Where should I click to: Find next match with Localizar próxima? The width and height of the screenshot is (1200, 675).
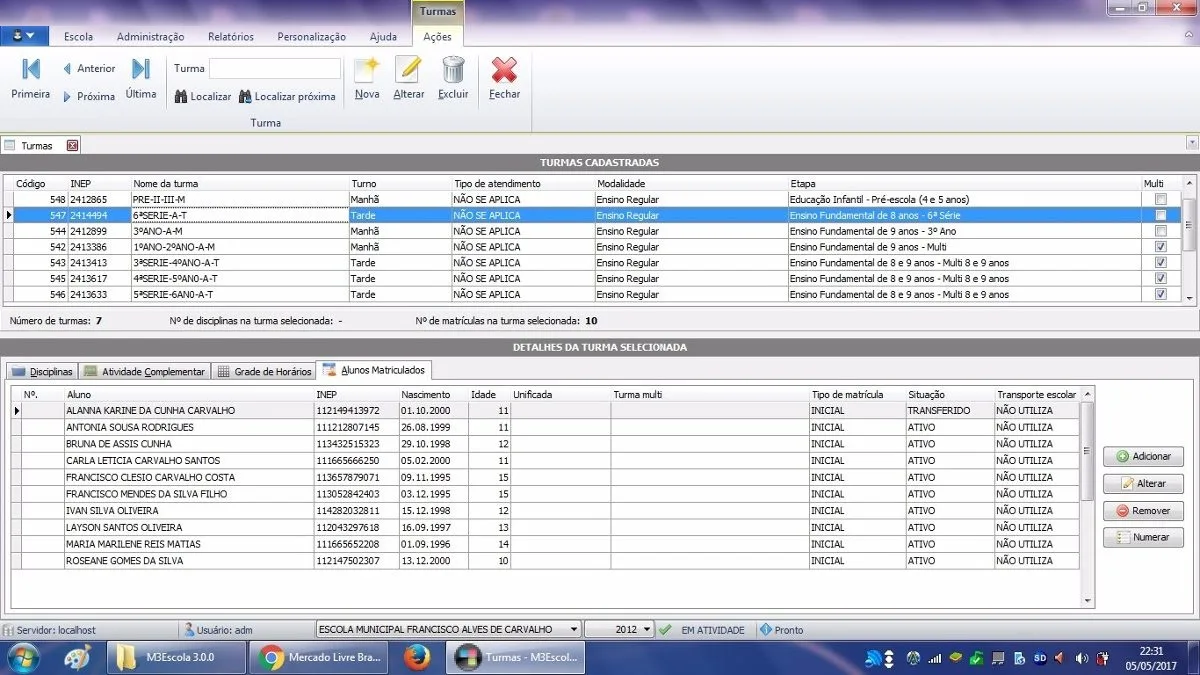pos(287,97)
